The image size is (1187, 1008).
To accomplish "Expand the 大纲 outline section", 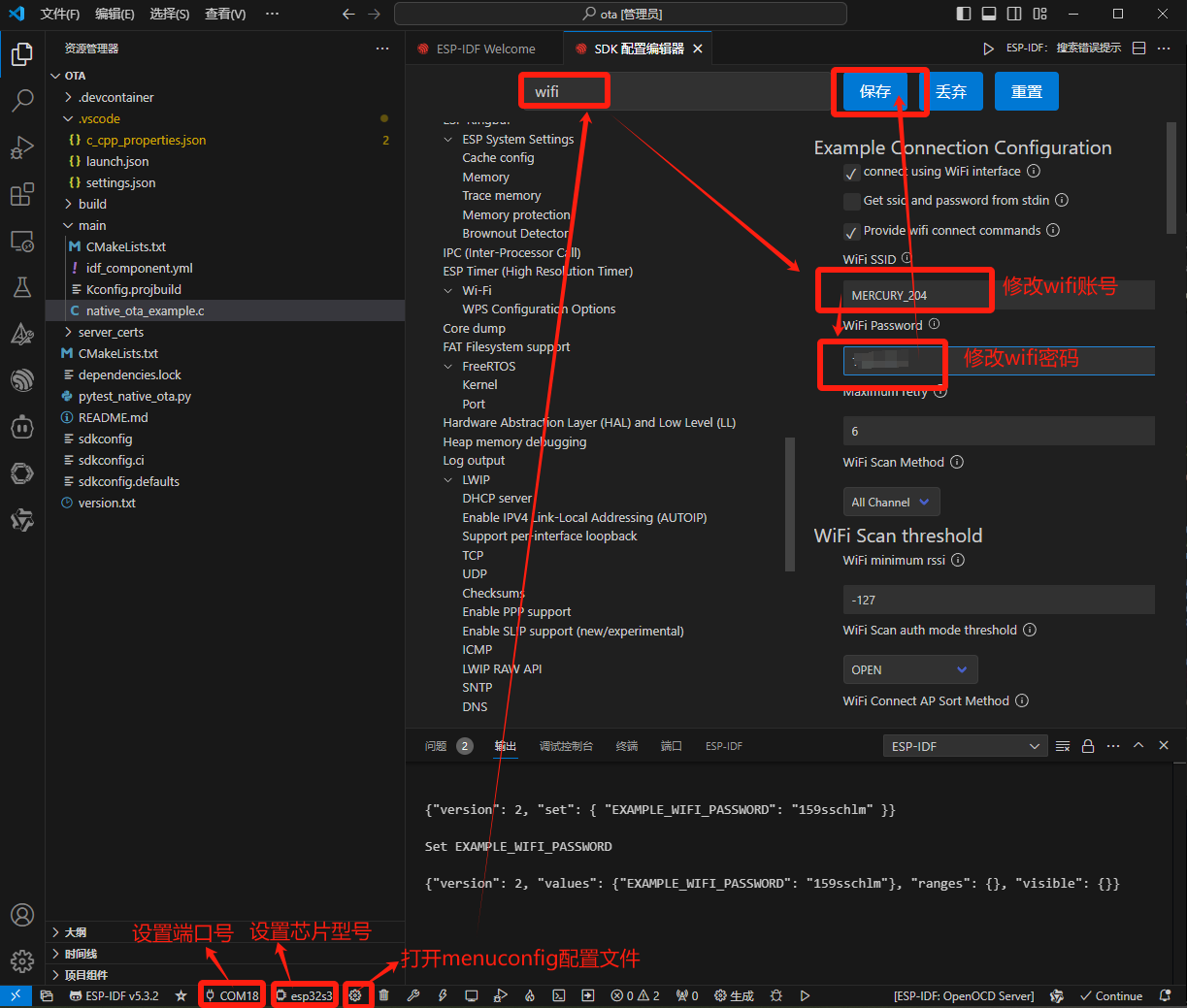I will [76, 932].
